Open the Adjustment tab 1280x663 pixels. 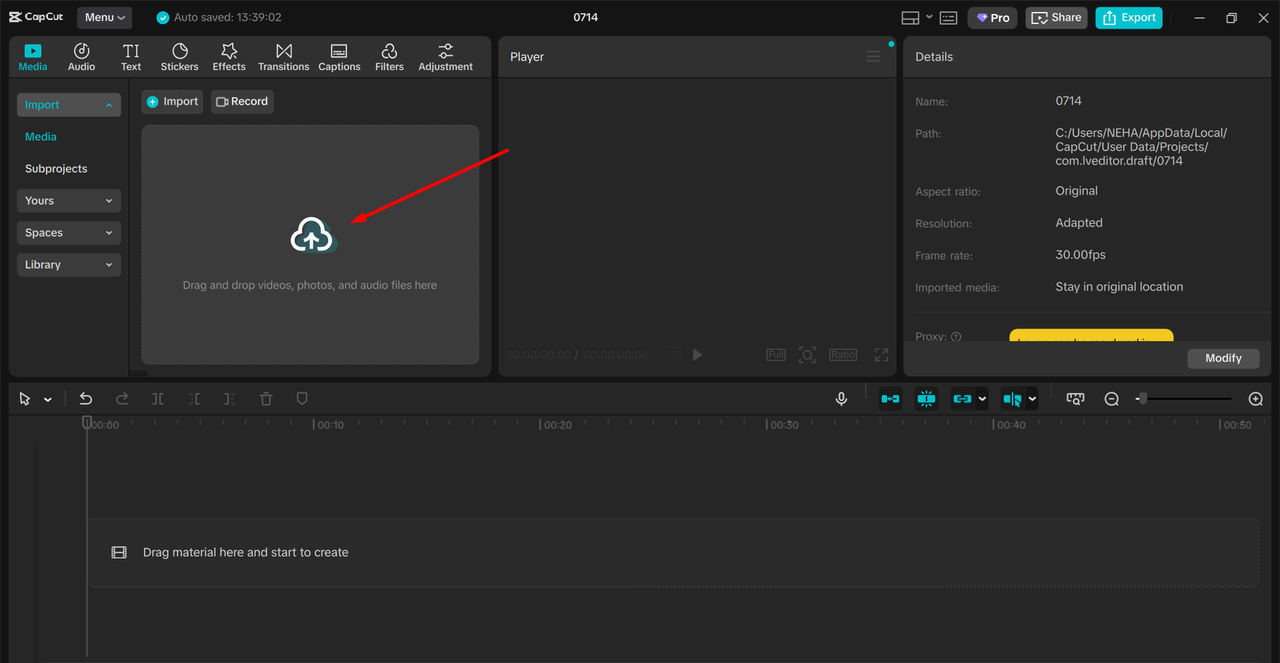[446, 57]
